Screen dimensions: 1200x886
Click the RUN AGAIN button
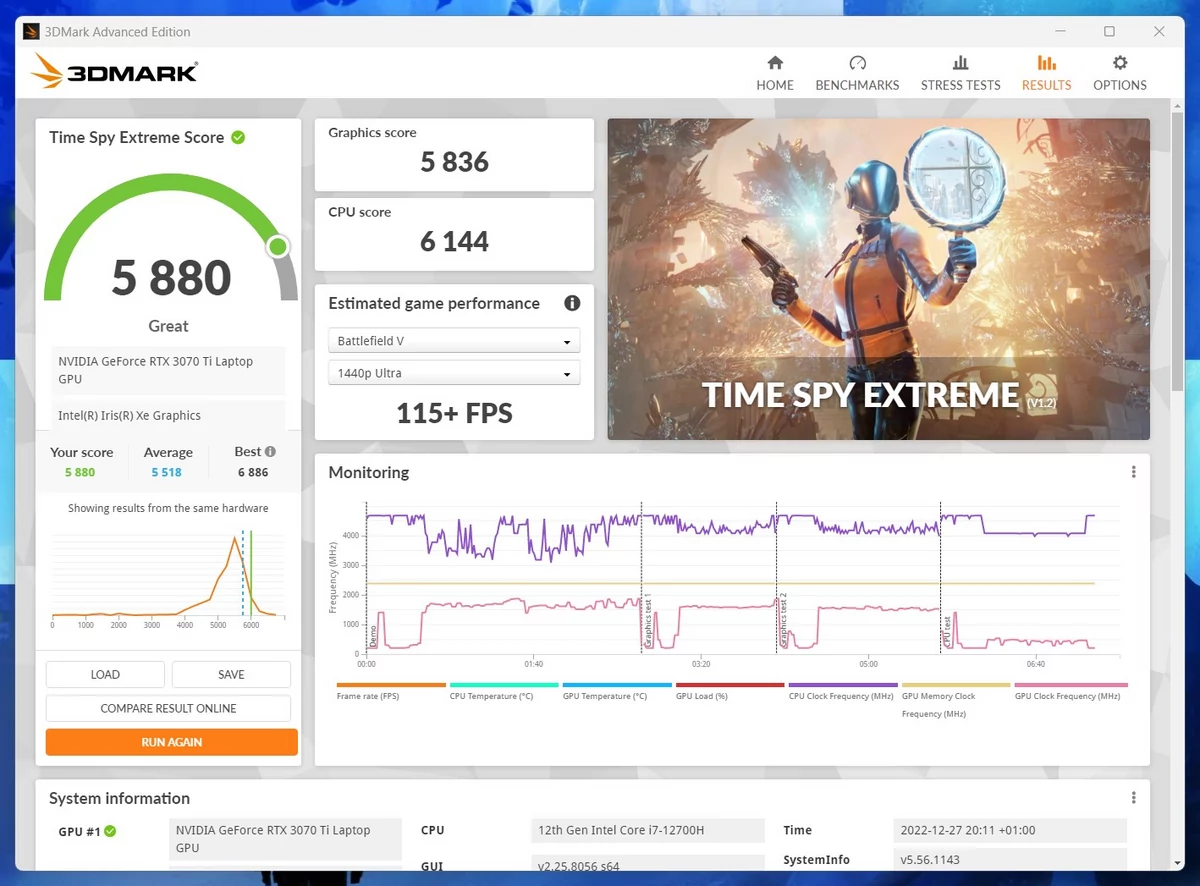coord(171,742)
